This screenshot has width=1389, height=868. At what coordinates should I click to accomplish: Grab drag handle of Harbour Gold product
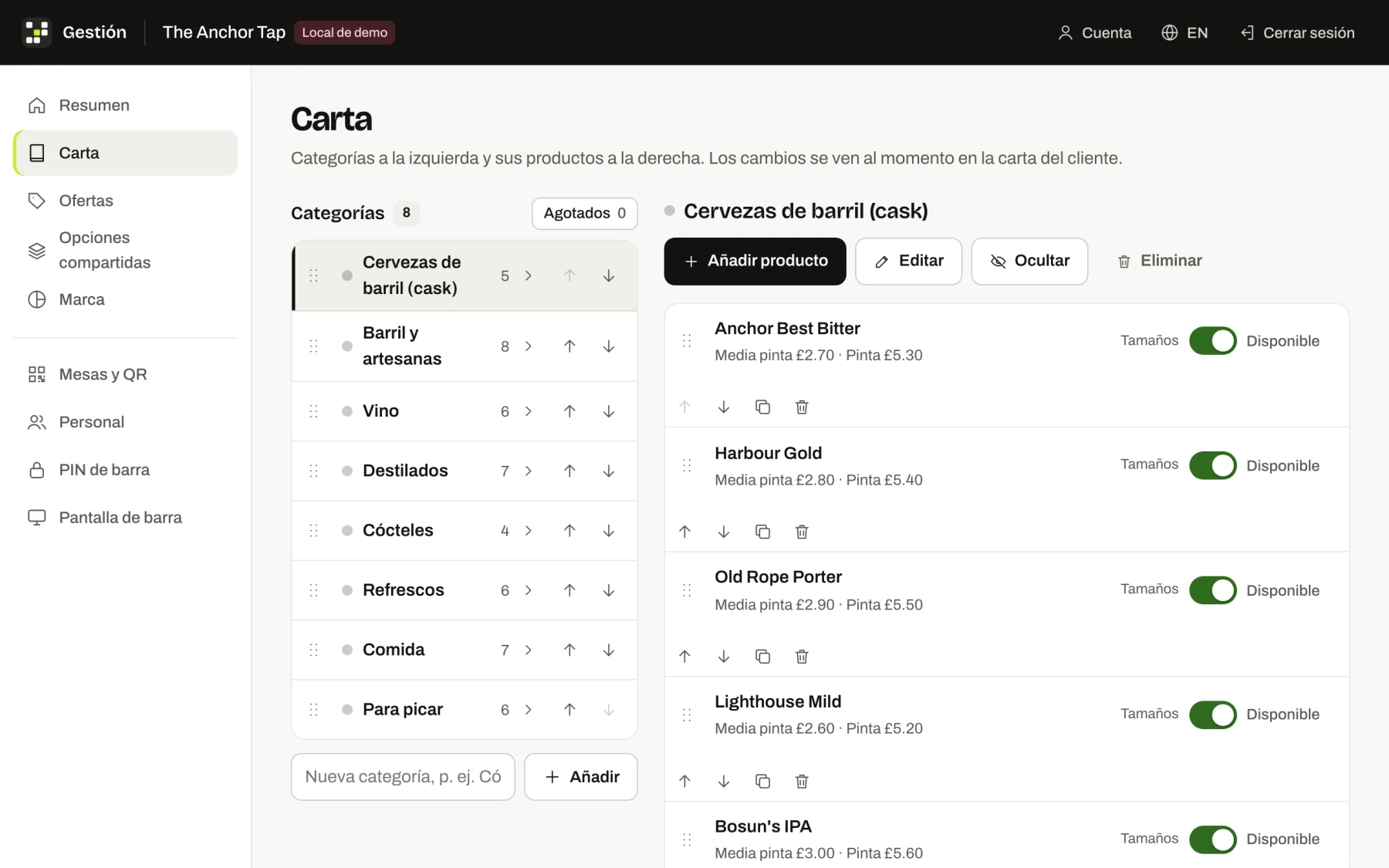pyautogui.click(x=687, y=465)
